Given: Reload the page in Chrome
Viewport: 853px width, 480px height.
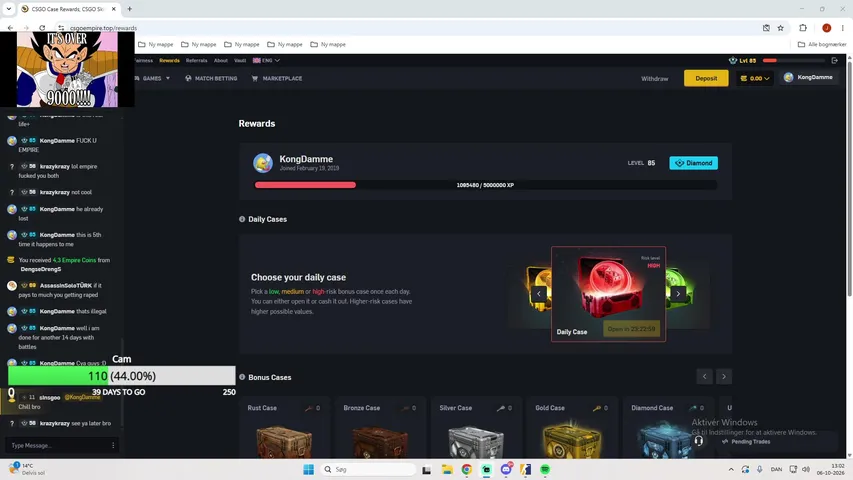Looking at the screenshot, I should pos(42,28).
